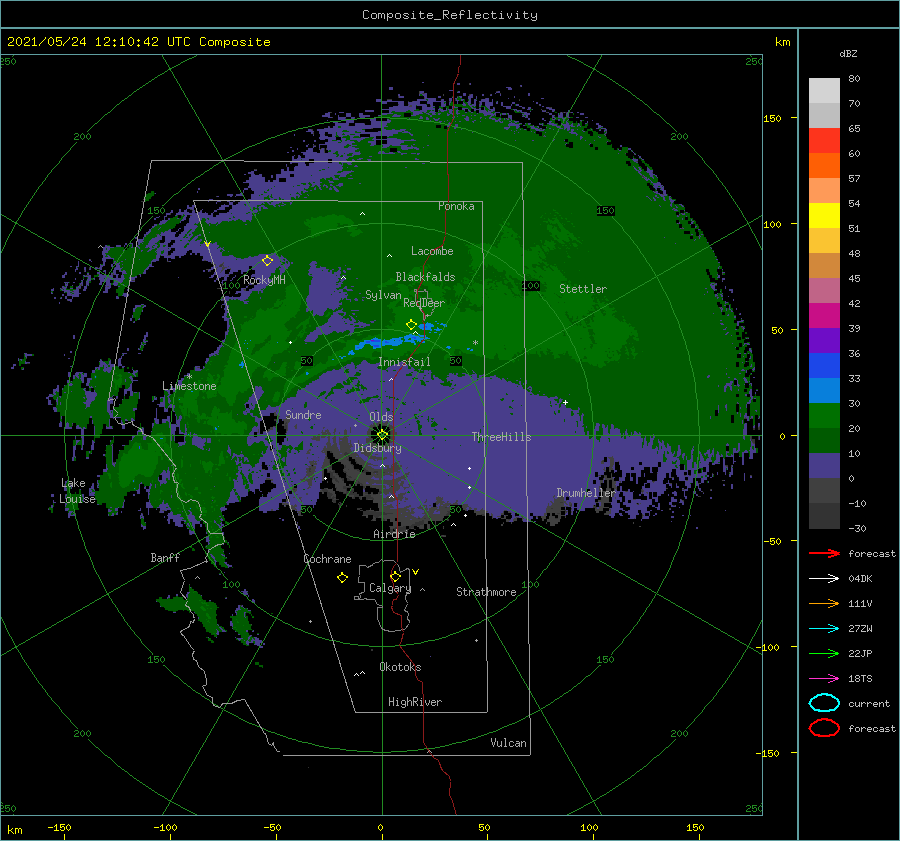900x841 pixels.
Task: Click the Composite_Reflectivity title
Action: (x=450, y=15)
